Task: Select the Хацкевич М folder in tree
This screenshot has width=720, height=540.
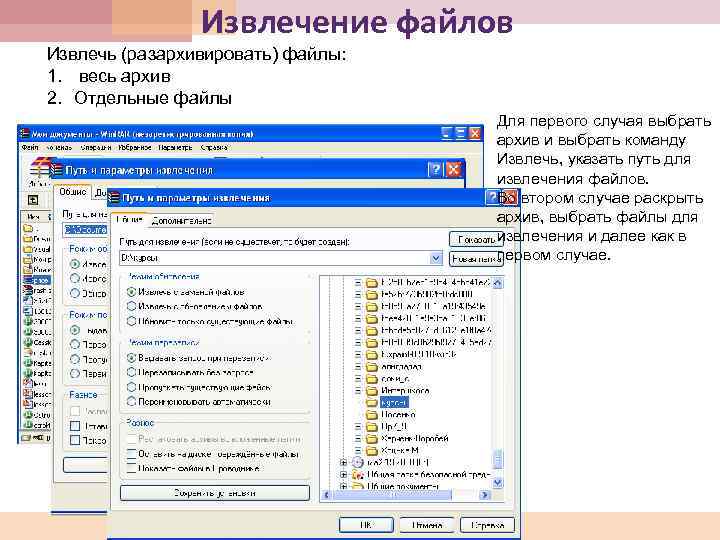Action: click(399, 450)
